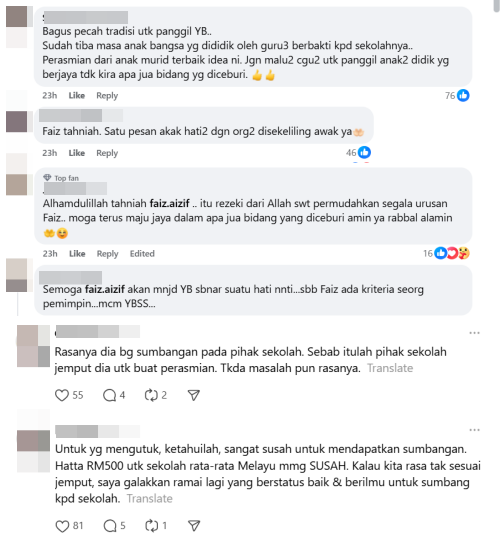This screenshot has height=543, width=500.
Task: Repost the 'Untuk yg mengutuk' post
Action: 152,526
